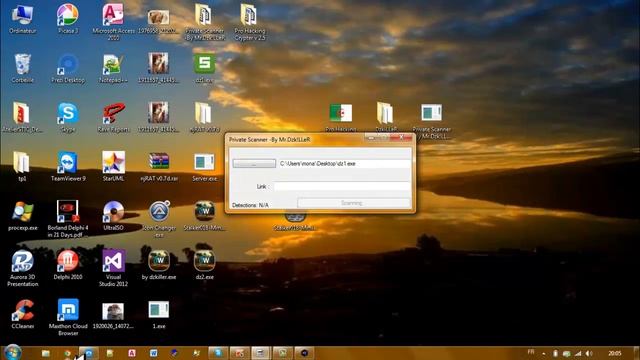Select the Picasa 3 shortcut
Screen dimensions: 640x360
68,18
